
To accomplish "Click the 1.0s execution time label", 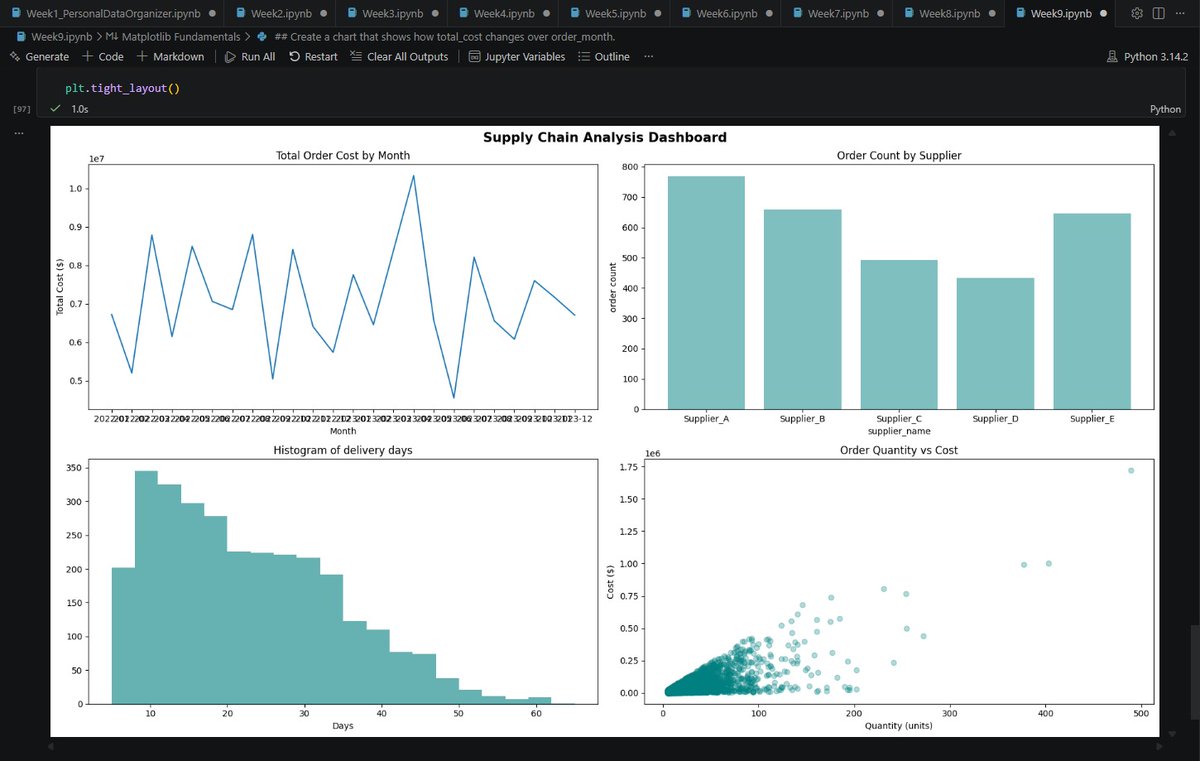I will click(x=80, y=108).
